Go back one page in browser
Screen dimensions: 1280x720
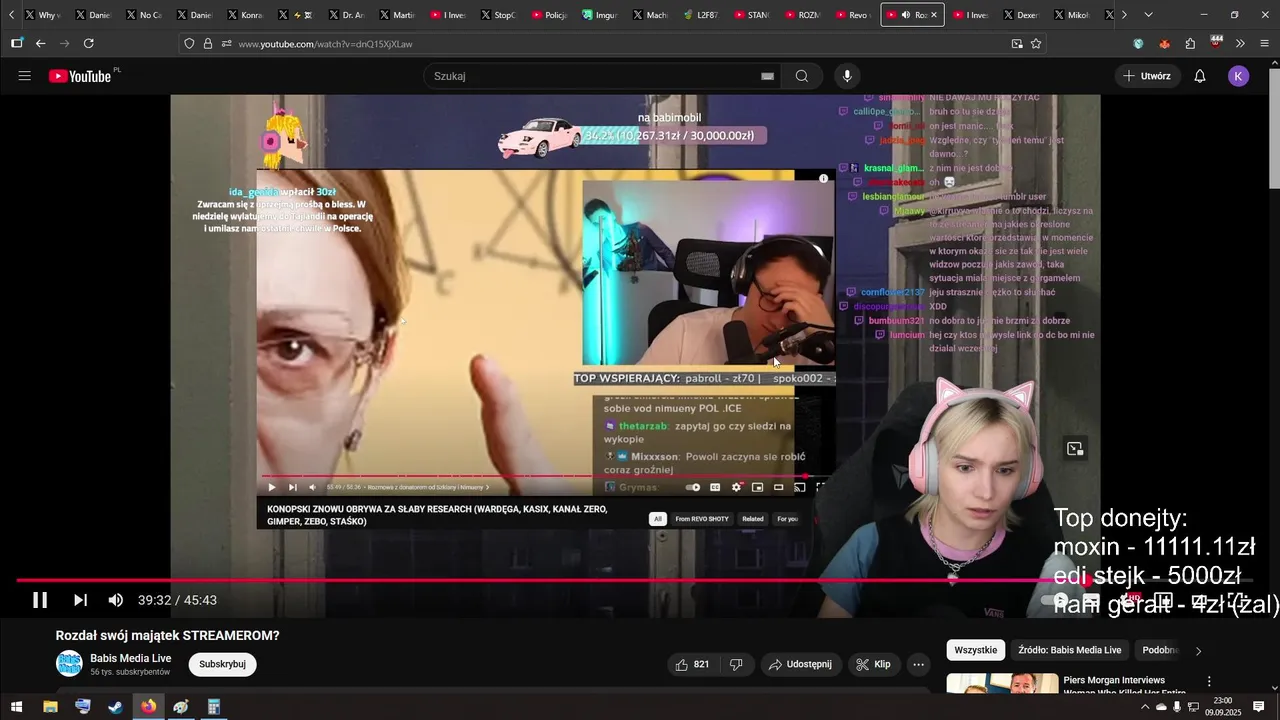click(40, 43)
